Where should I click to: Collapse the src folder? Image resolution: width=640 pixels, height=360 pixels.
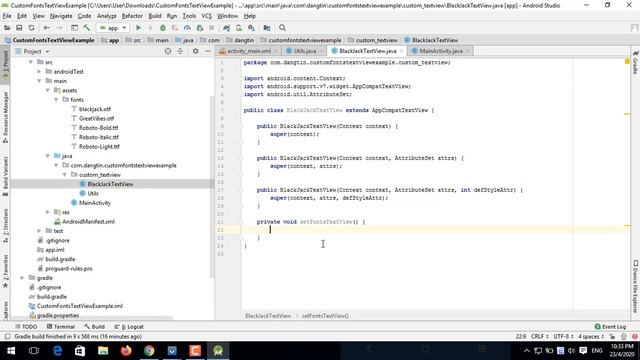[31, 62]
